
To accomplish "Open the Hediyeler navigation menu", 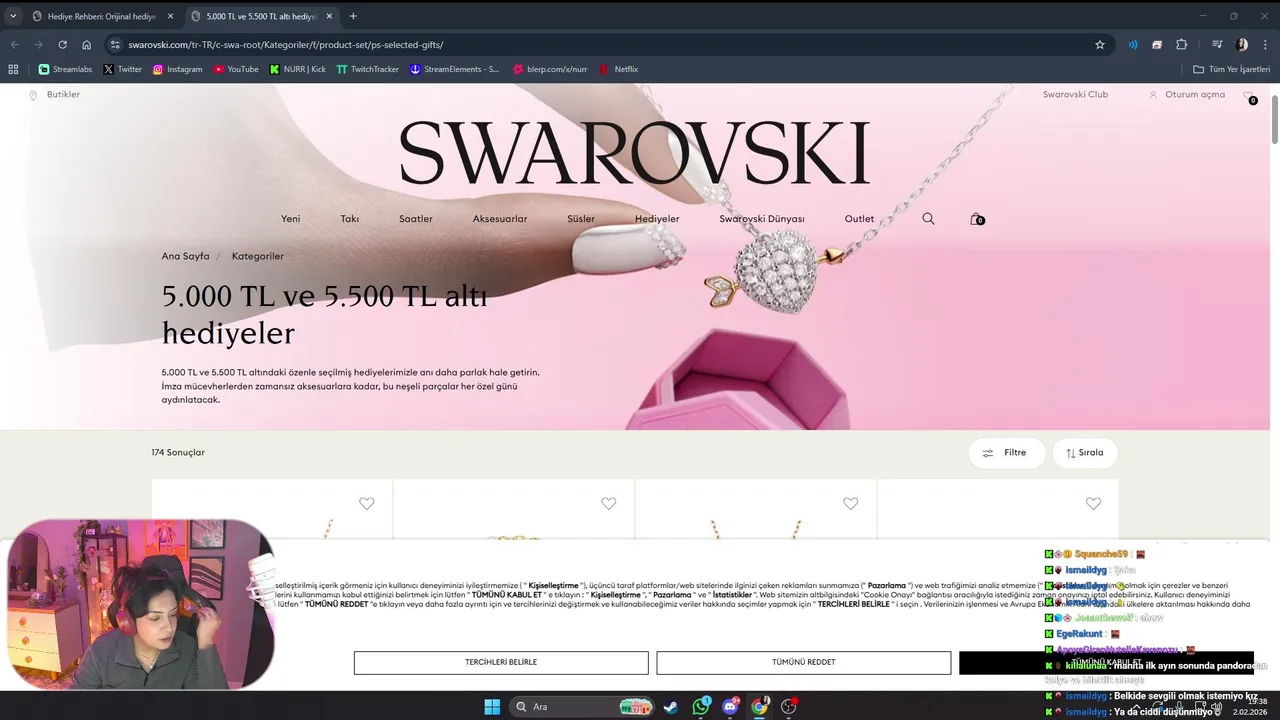I will 657,219.
